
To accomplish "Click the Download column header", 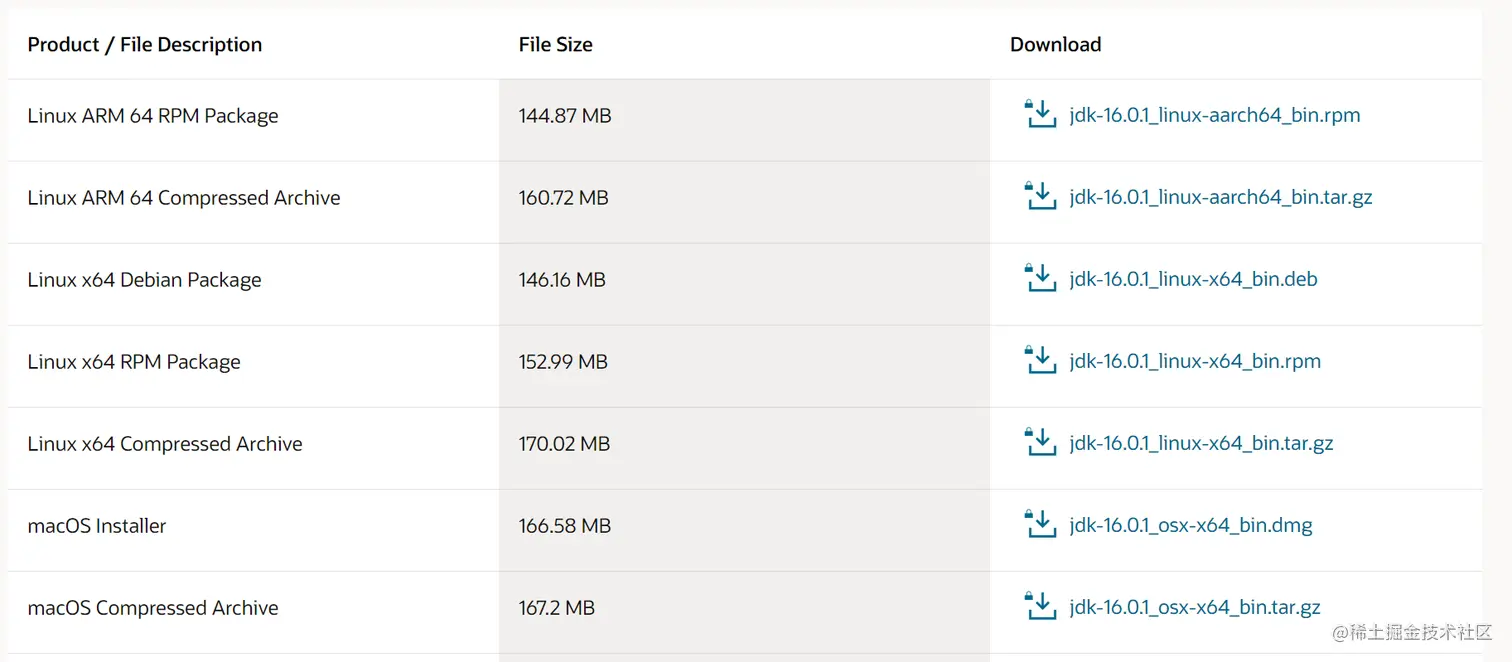I will click(x=1055, y=44).
